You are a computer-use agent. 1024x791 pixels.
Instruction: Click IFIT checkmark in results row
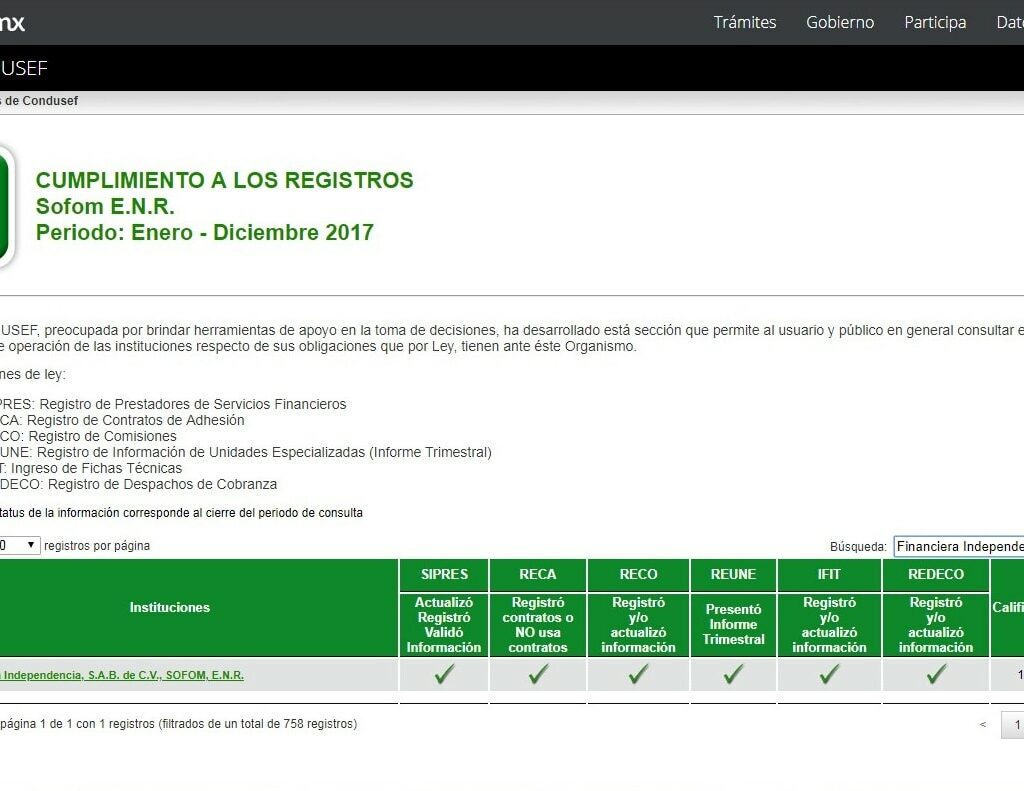coord(829,674)
